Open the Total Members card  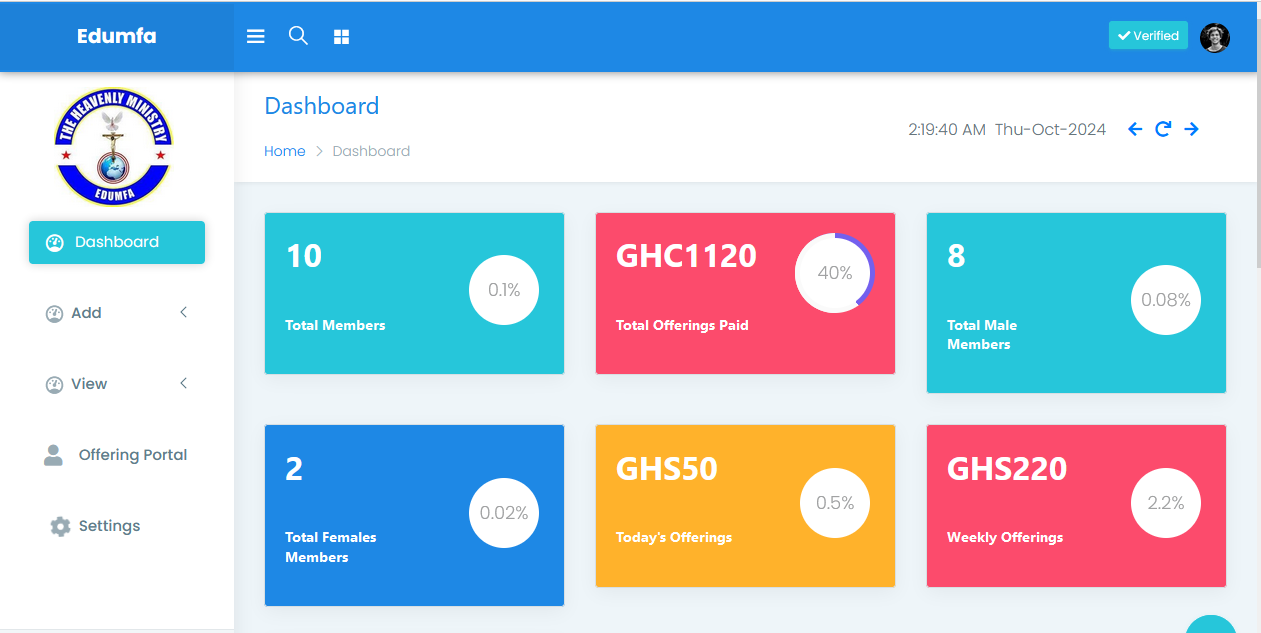pos(414,294)
